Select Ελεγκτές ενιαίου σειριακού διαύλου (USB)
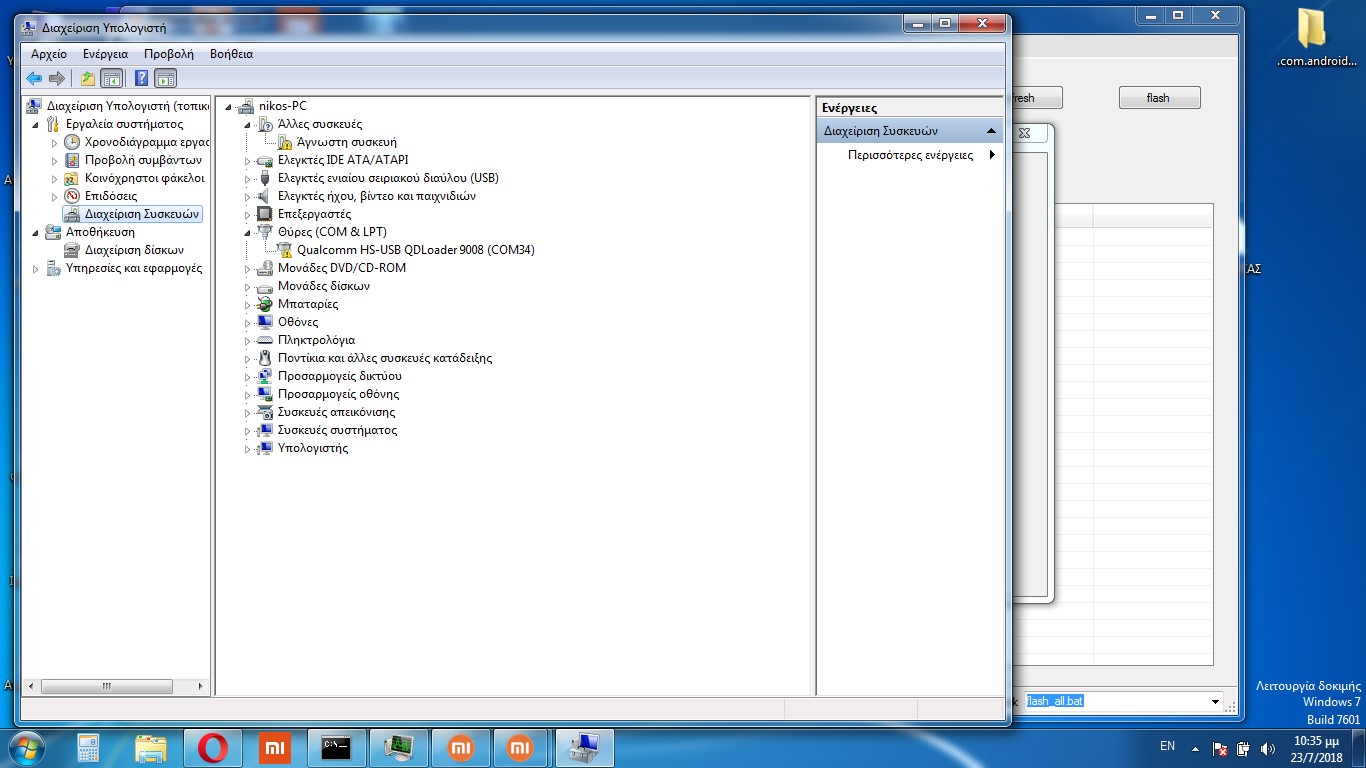 pyautogui.click(x=388, y=178)
